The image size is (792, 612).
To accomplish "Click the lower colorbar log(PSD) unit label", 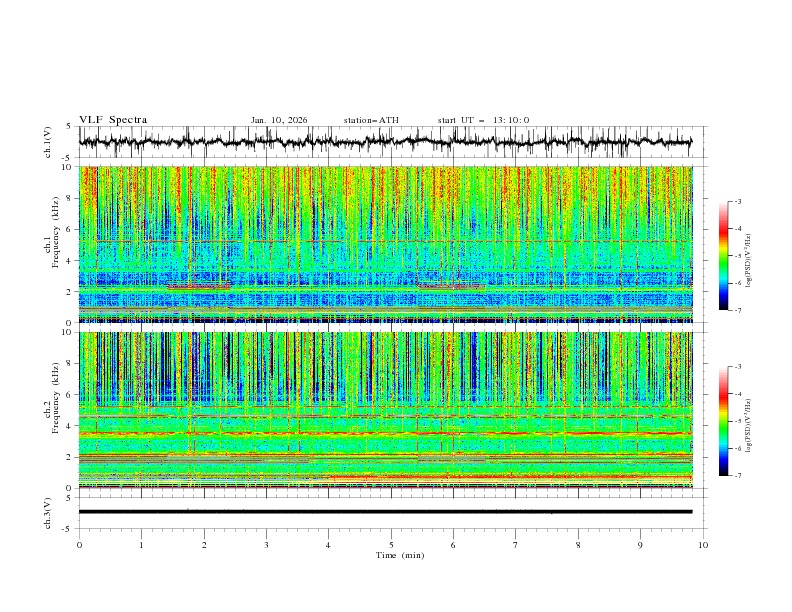I will tap(749, 426).
